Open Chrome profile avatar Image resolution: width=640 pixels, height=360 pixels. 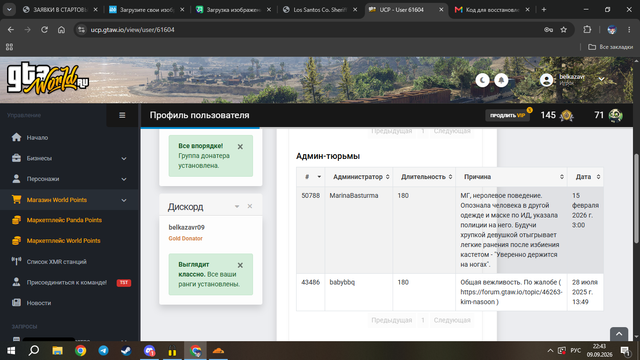point(611,29)
